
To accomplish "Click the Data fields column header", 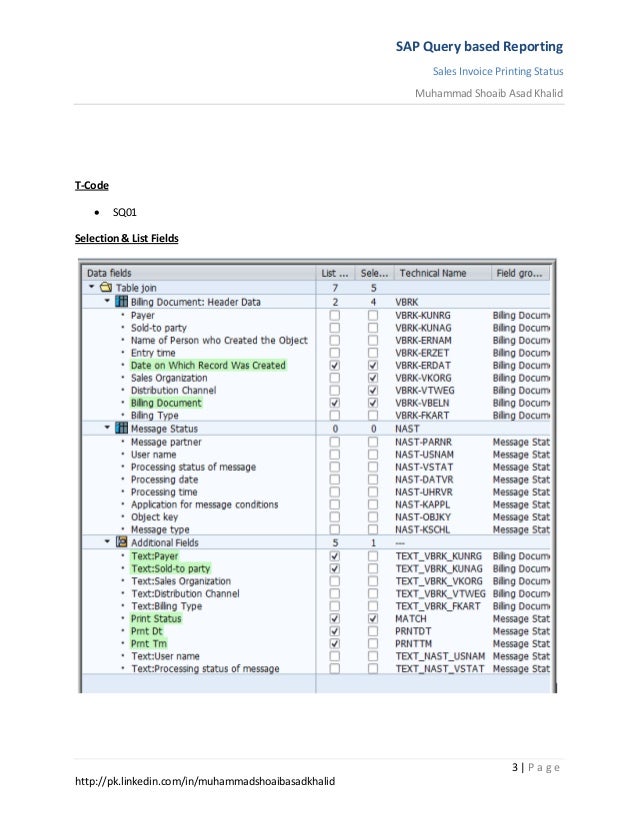I will 199,273.
